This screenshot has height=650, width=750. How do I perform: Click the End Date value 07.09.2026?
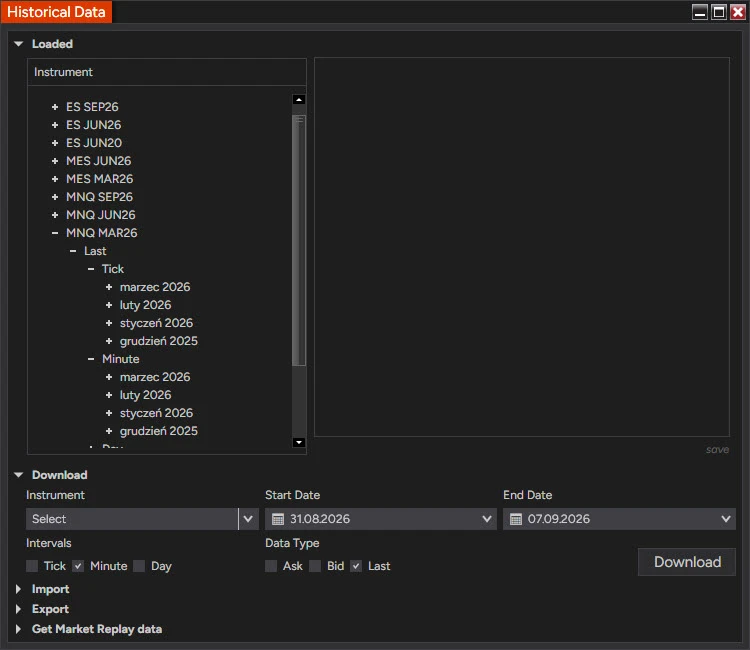(x=559, y=519)
